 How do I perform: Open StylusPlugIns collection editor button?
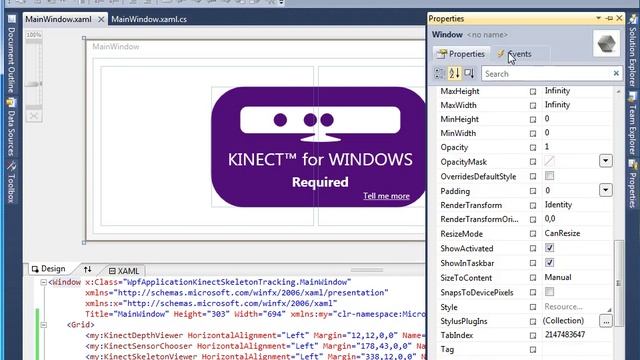click(606, 321)
